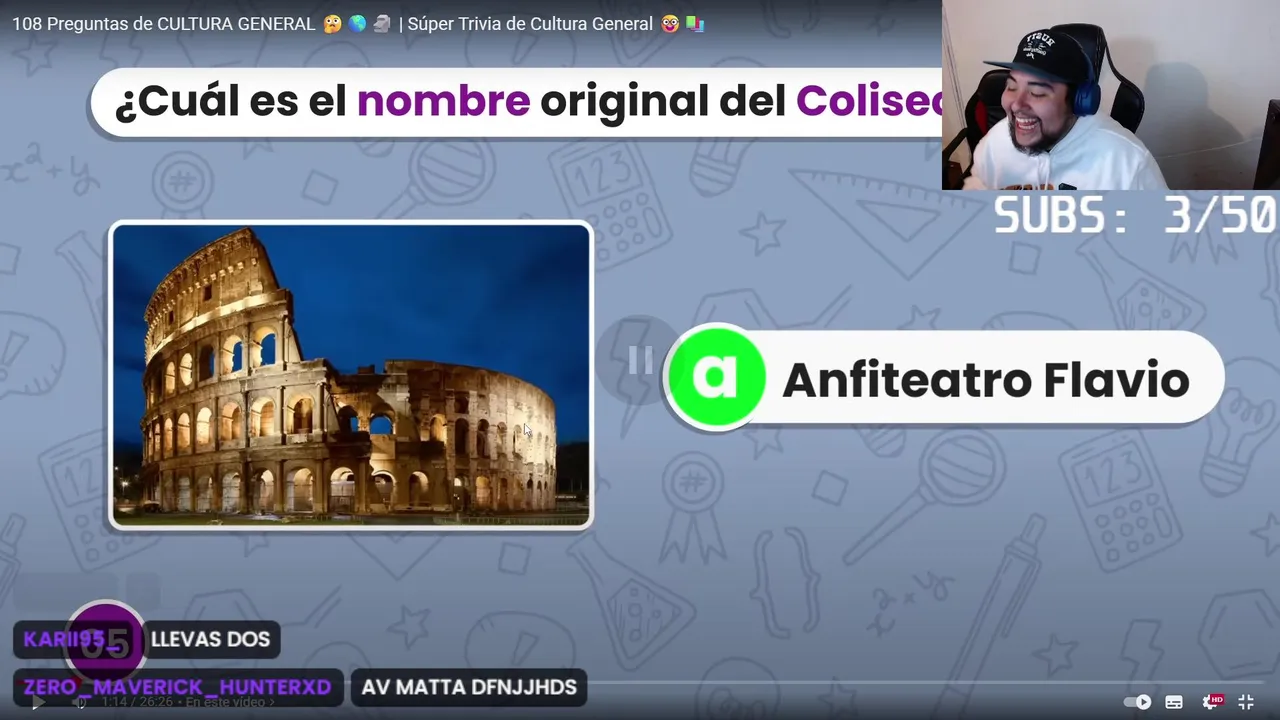This screenshot has height=720, width=1280.
Task: Toggle the autoplay switch
Action: coord(1137,702)
